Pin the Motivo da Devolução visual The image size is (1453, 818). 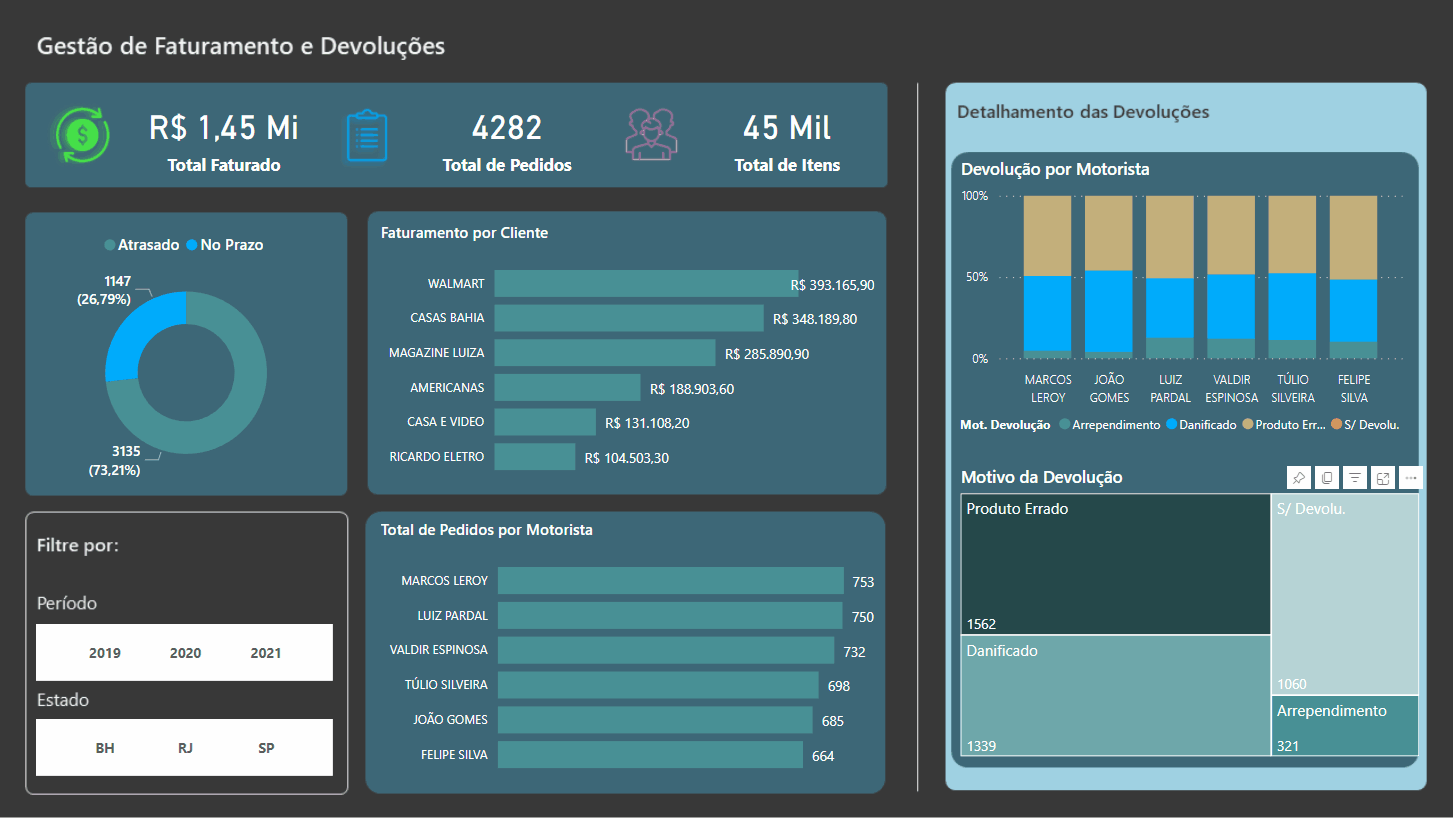[x=1298, y=478]
